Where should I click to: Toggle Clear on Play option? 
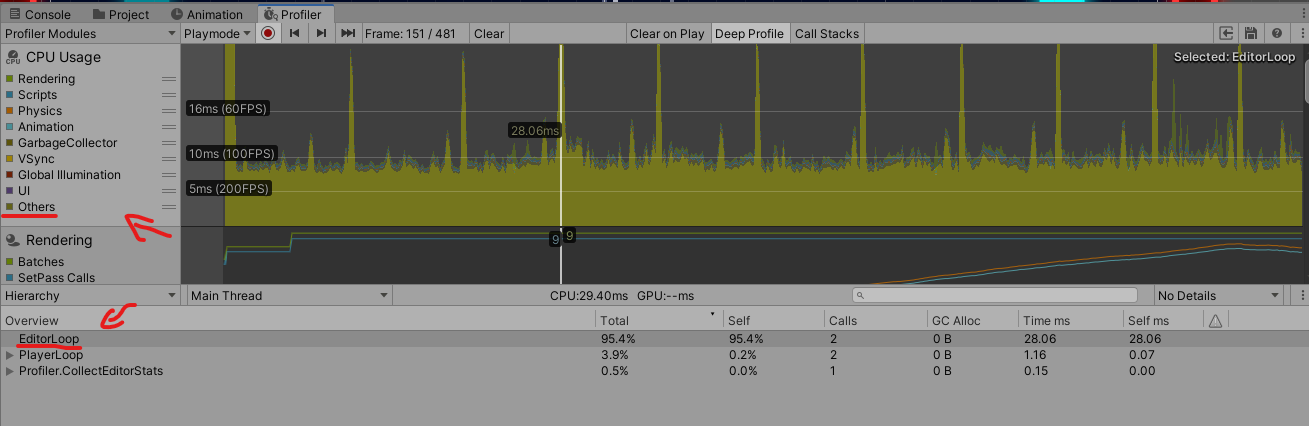[667, 33]
